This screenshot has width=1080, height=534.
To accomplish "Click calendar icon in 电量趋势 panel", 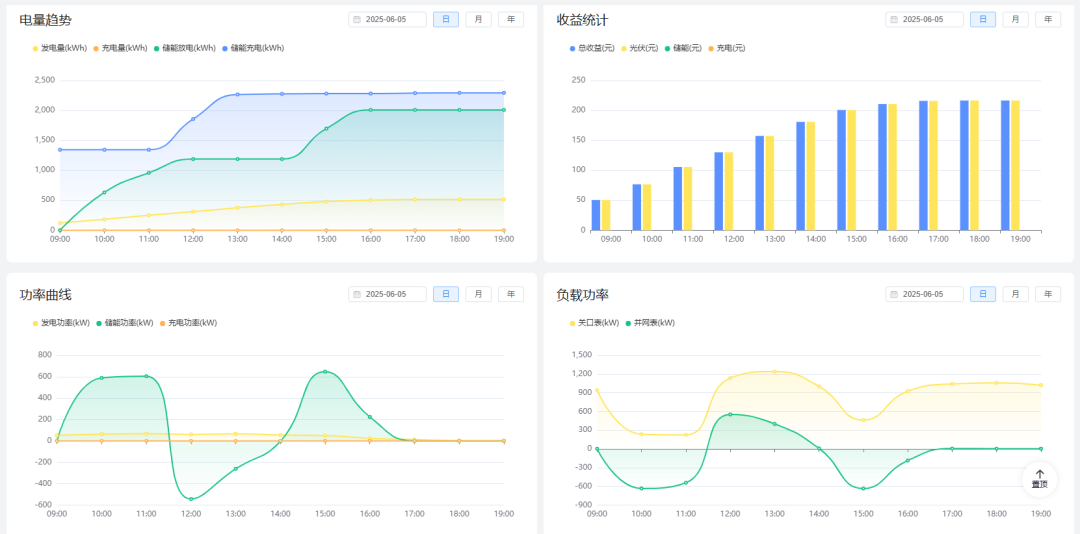I will click(x=357, y=19).
